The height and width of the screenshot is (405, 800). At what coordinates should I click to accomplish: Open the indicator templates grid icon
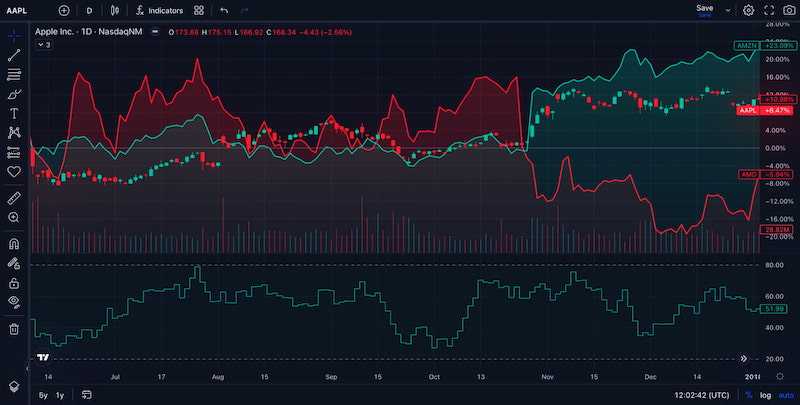[199, 10]
